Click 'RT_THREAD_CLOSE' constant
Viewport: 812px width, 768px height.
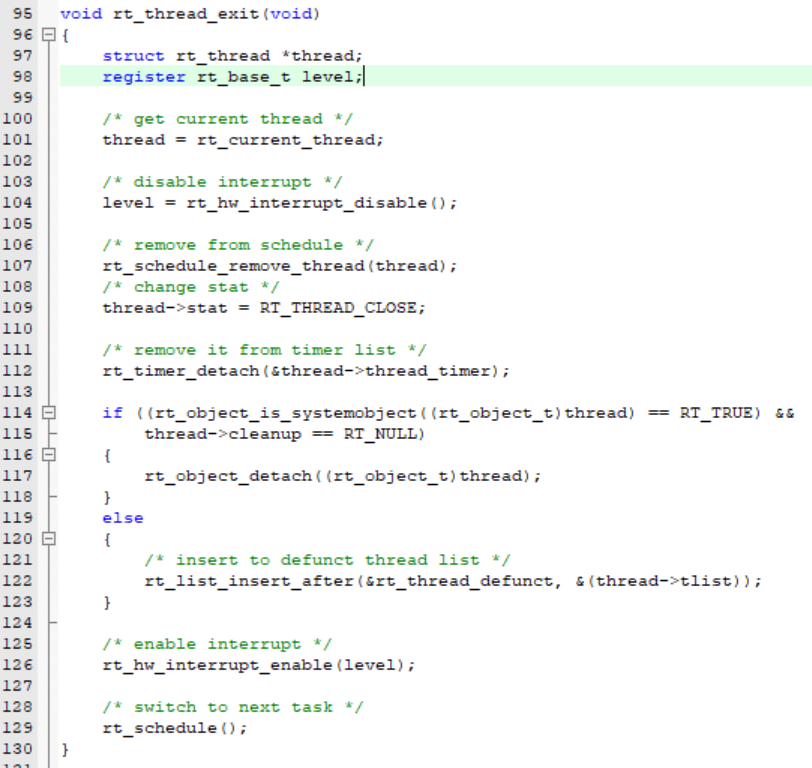tap(338, 308)
